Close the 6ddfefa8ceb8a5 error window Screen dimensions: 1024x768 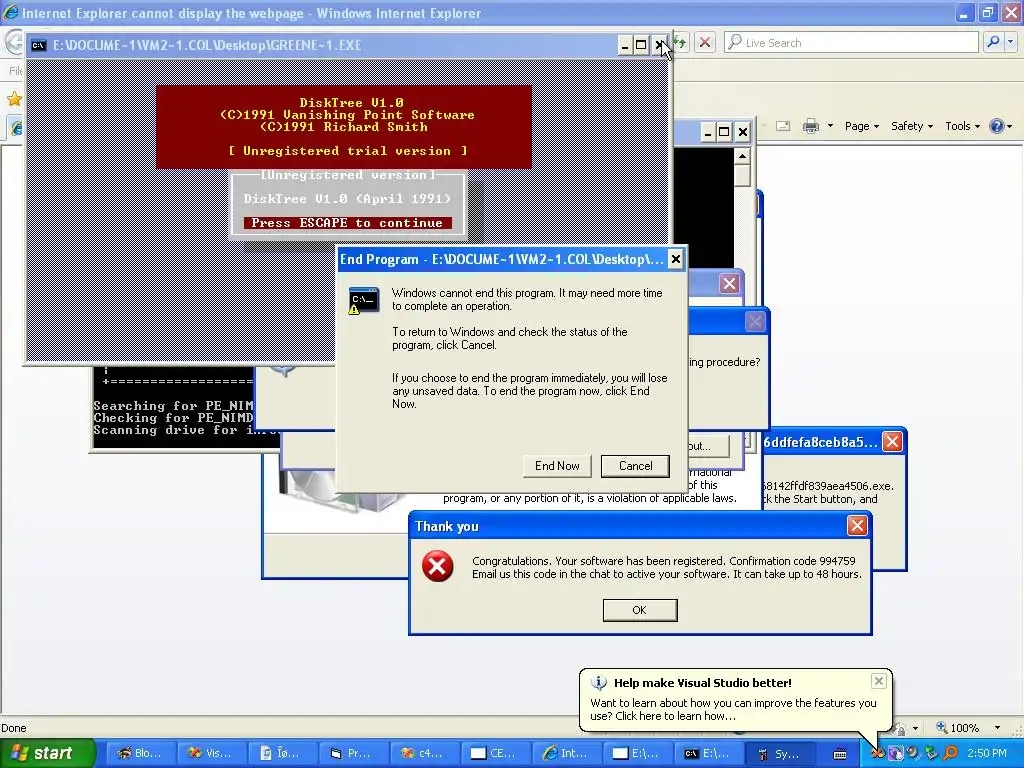click(891, 442)
